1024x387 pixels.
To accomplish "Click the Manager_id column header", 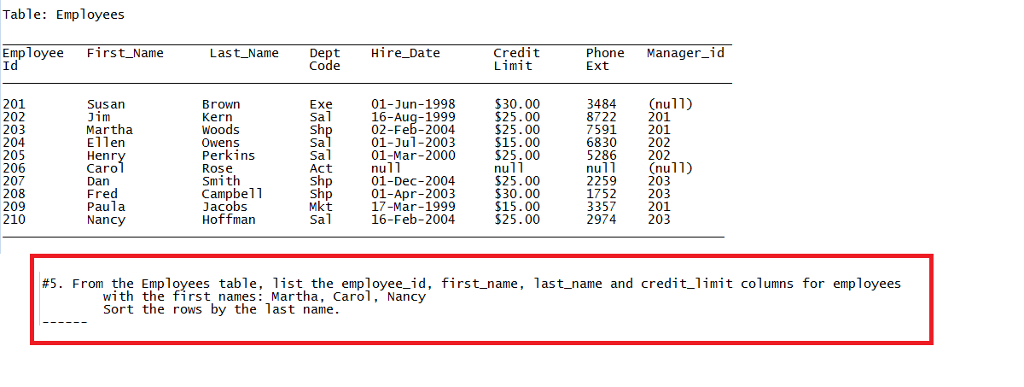I will click(686, 54).
